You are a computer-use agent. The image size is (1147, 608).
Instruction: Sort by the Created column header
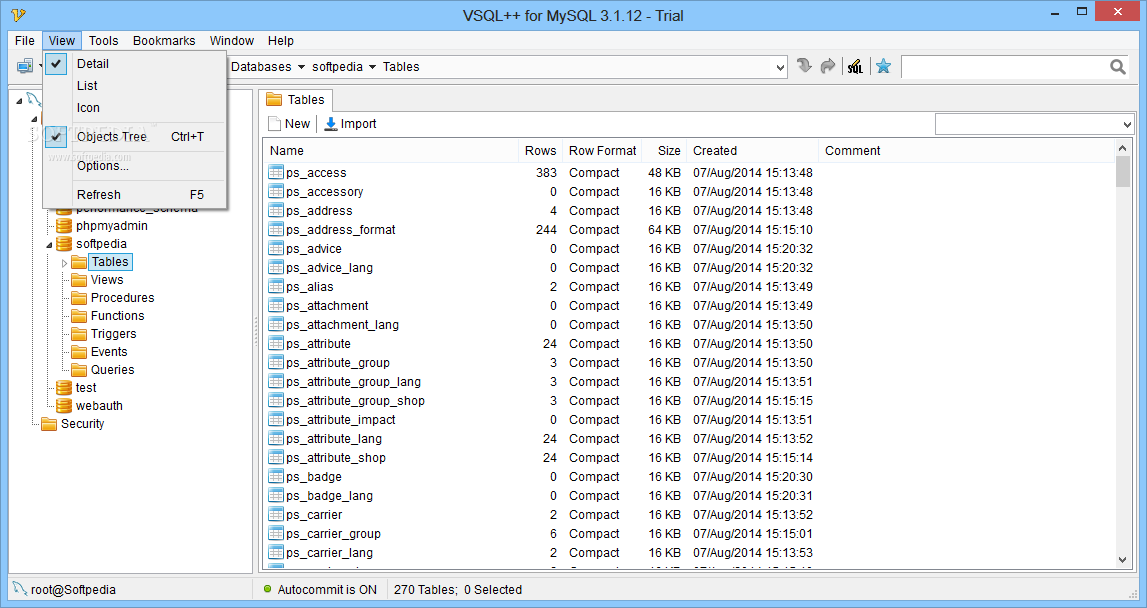coord(753,151)
